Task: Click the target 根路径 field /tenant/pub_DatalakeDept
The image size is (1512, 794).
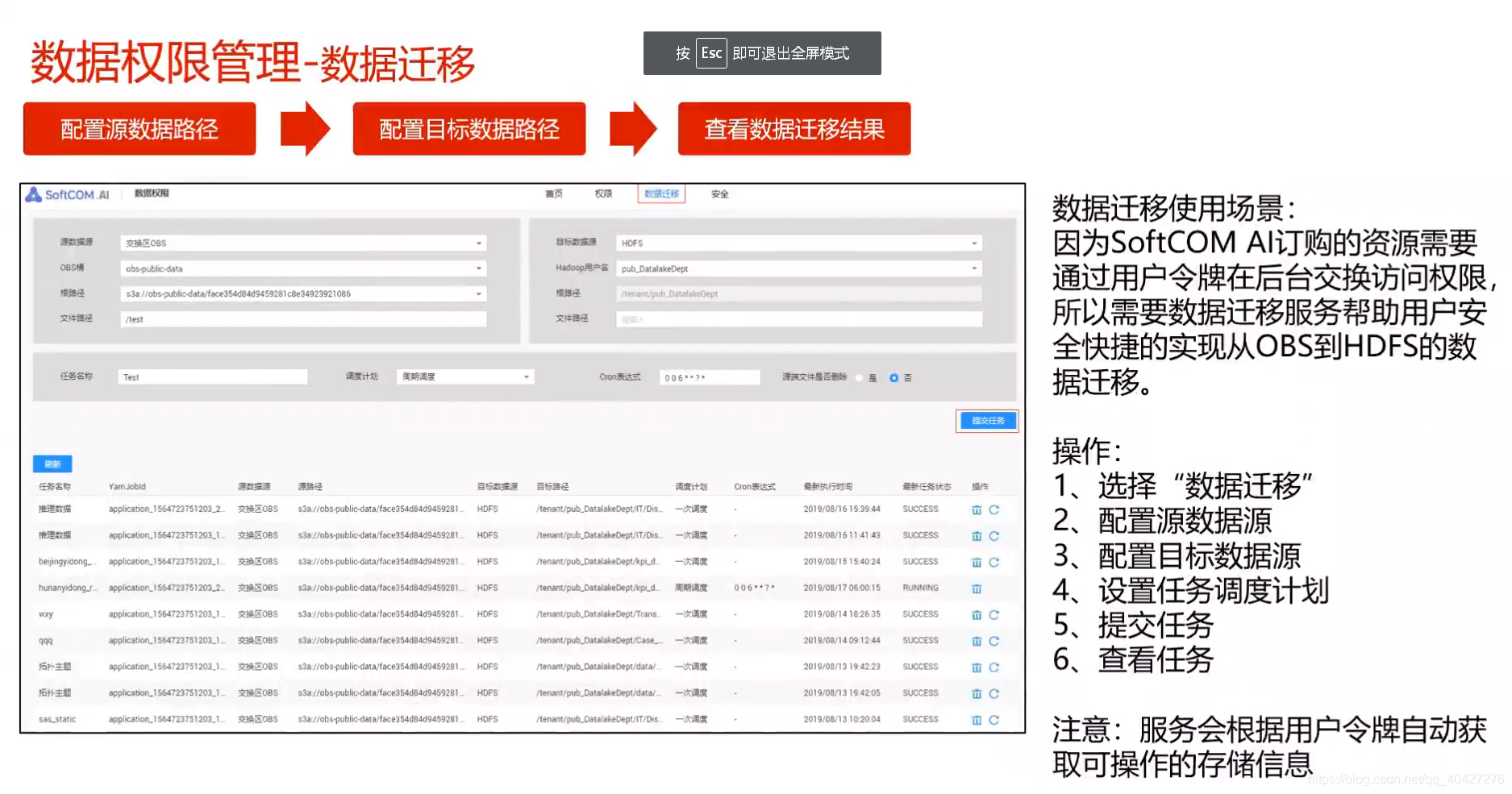Action: [799, 294]
